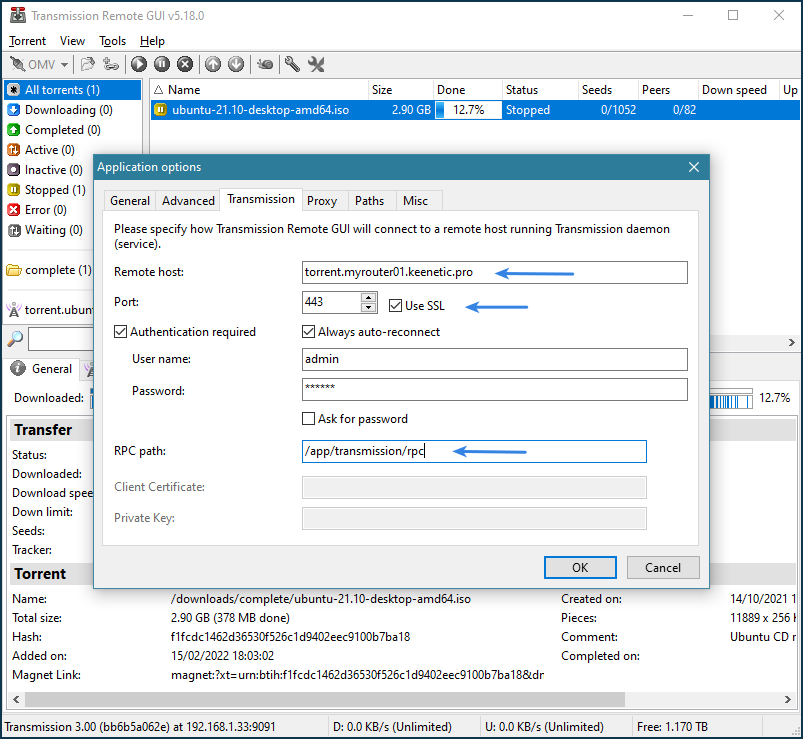Click the RPC path field
This screenshot has height=739, width=803.
474,452
